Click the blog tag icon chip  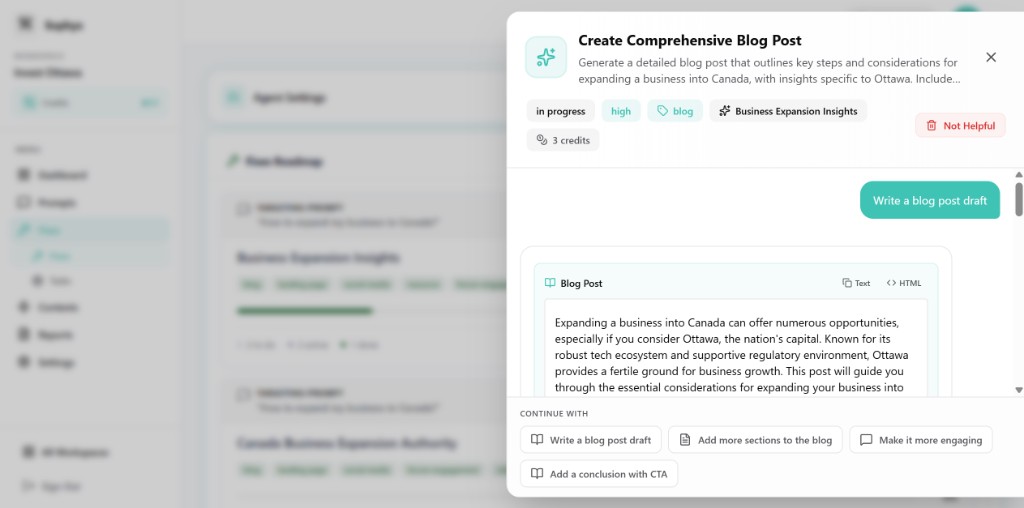(x=675, y=111)
